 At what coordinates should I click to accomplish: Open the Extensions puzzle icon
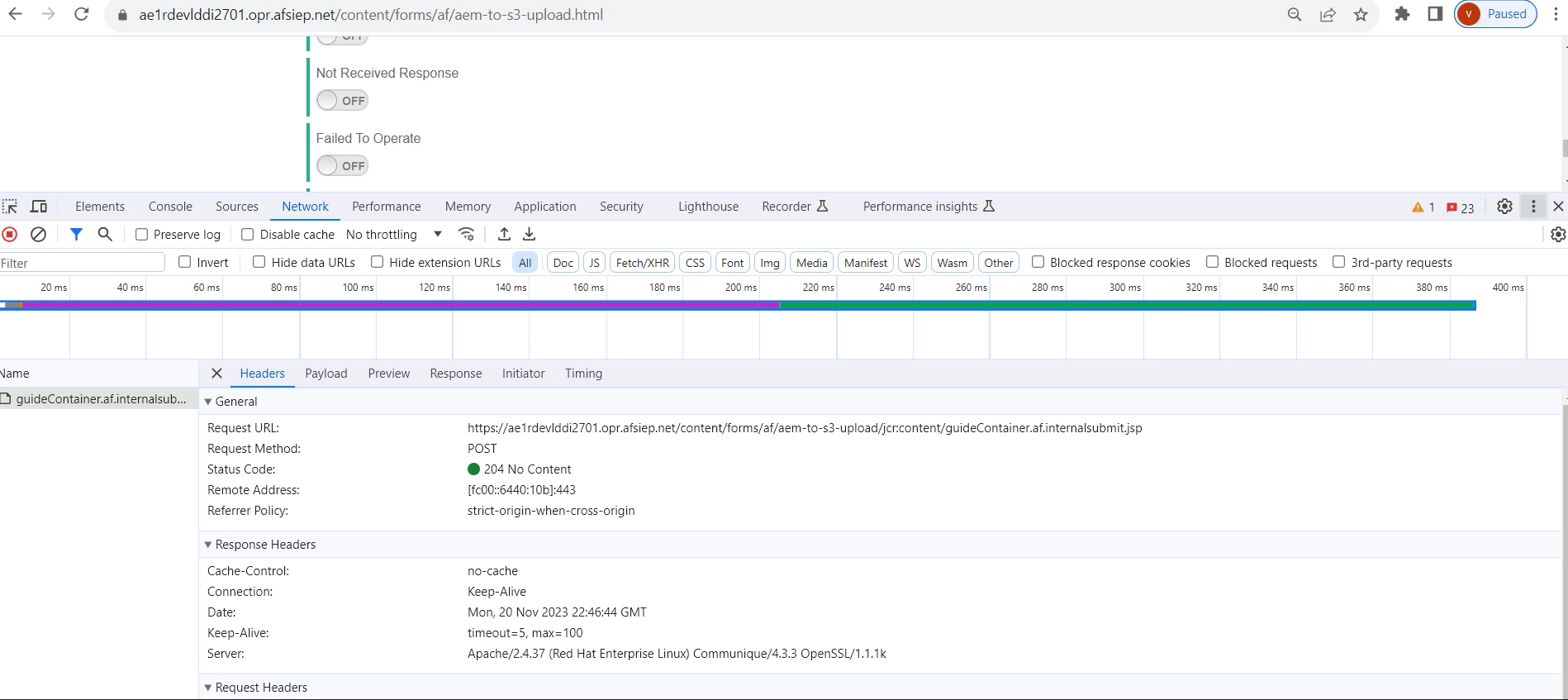1402,14
